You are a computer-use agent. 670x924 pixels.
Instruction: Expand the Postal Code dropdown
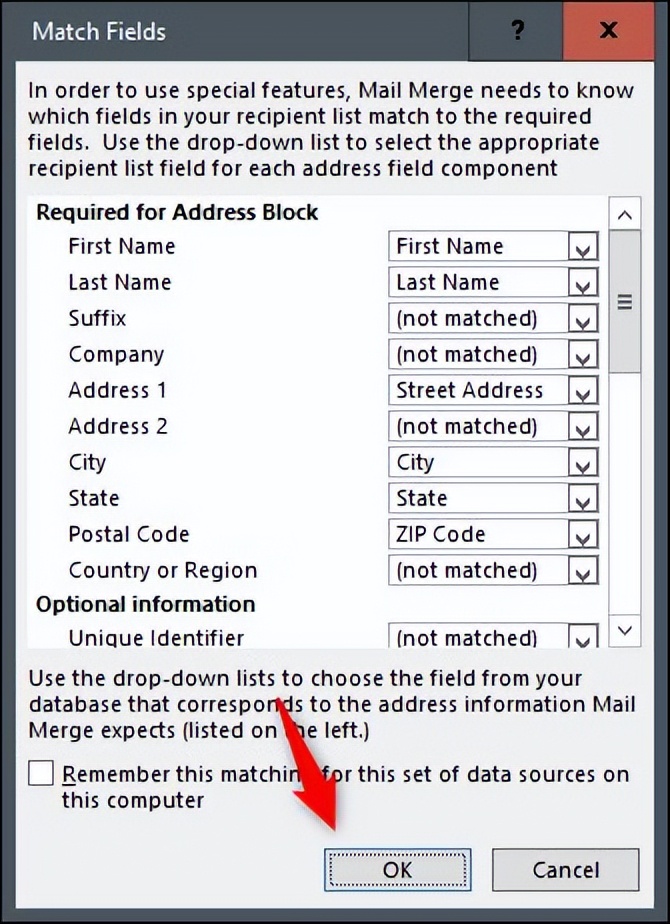point(583,535)
